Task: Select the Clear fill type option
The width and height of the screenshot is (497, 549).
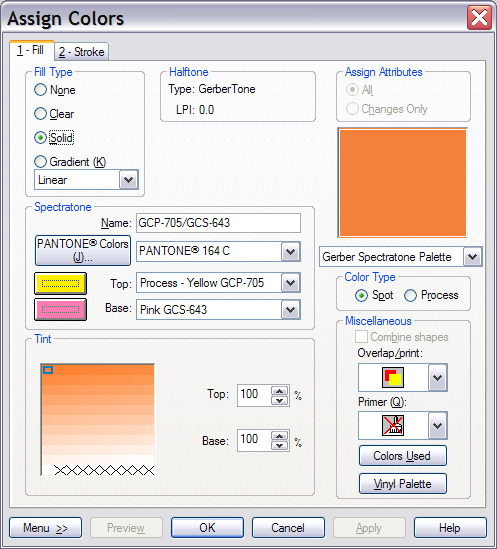Action: (x=40, y=113)
